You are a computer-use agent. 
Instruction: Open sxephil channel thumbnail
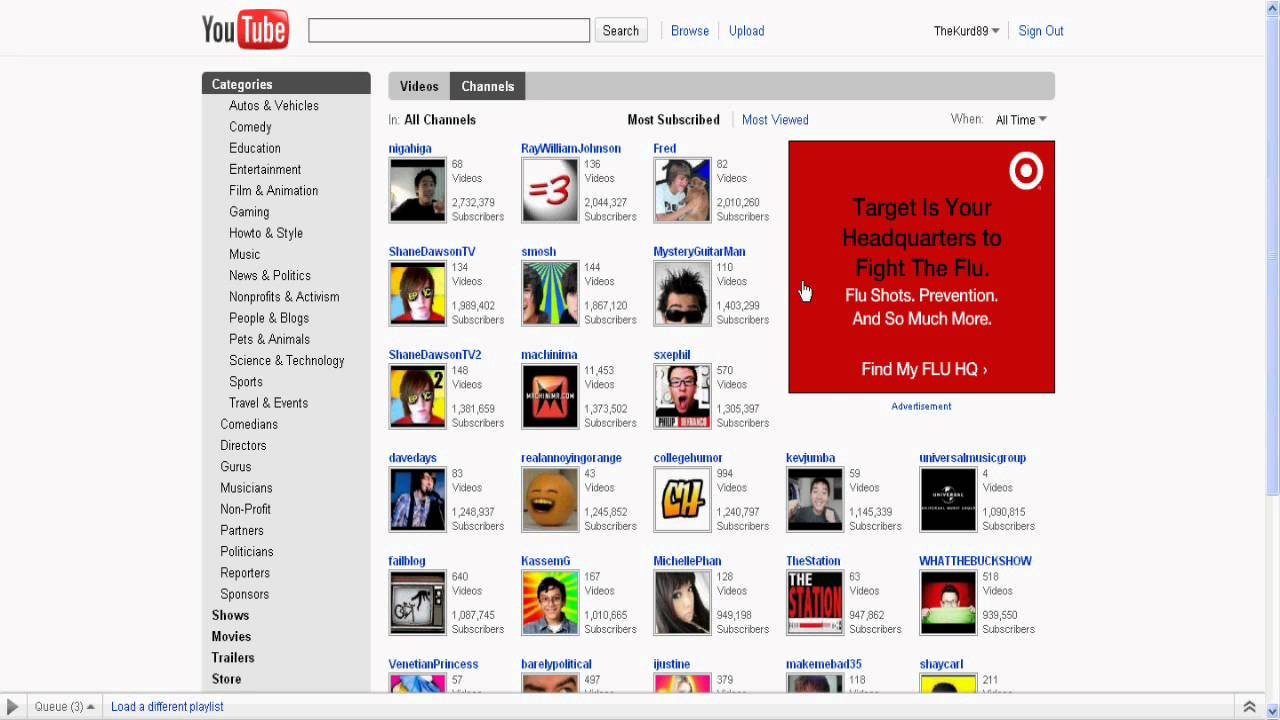pos(682,396)
